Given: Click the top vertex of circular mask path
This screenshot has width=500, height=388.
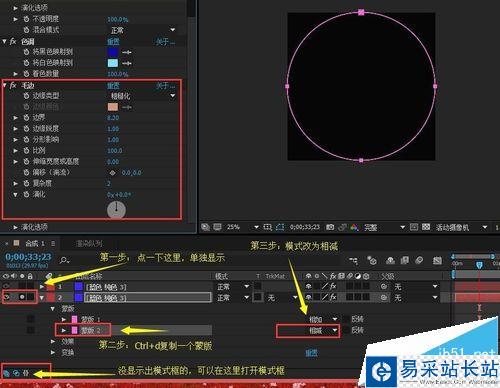Looking at the screenshot, I should pos(361,12).
